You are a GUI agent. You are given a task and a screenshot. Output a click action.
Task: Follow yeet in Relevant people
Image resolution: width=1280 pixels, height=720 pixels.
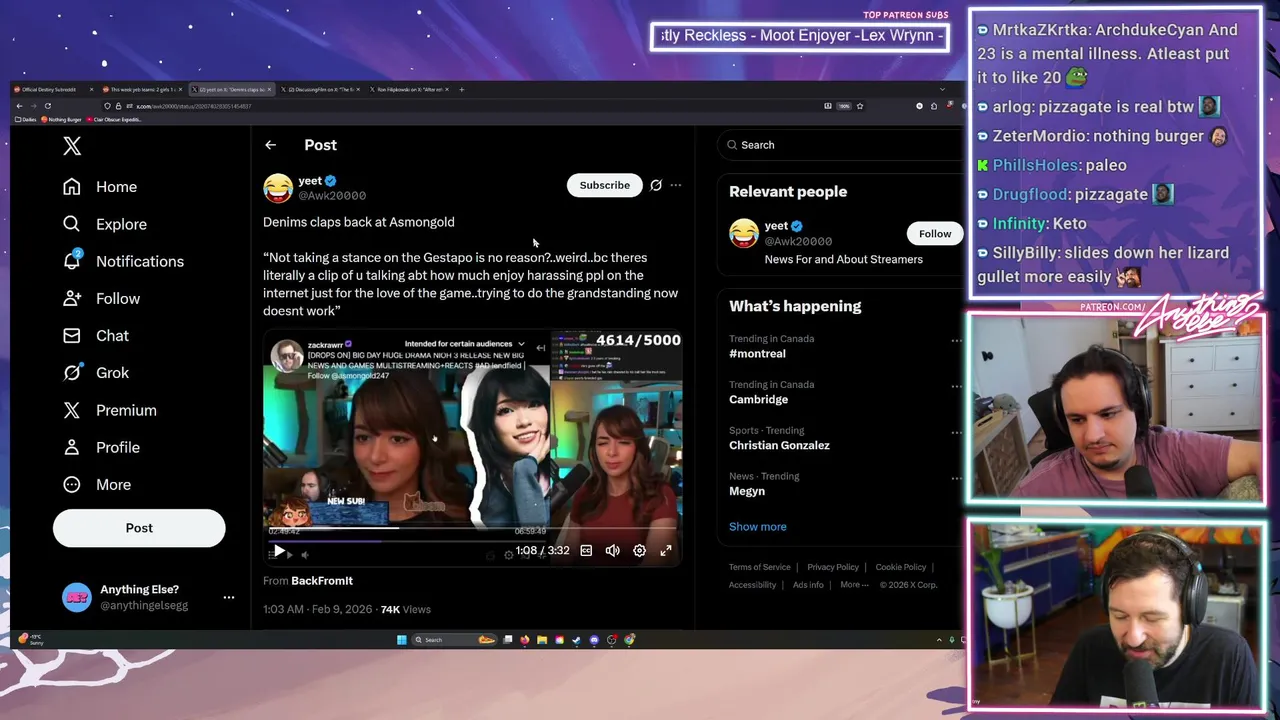(935, 234)
